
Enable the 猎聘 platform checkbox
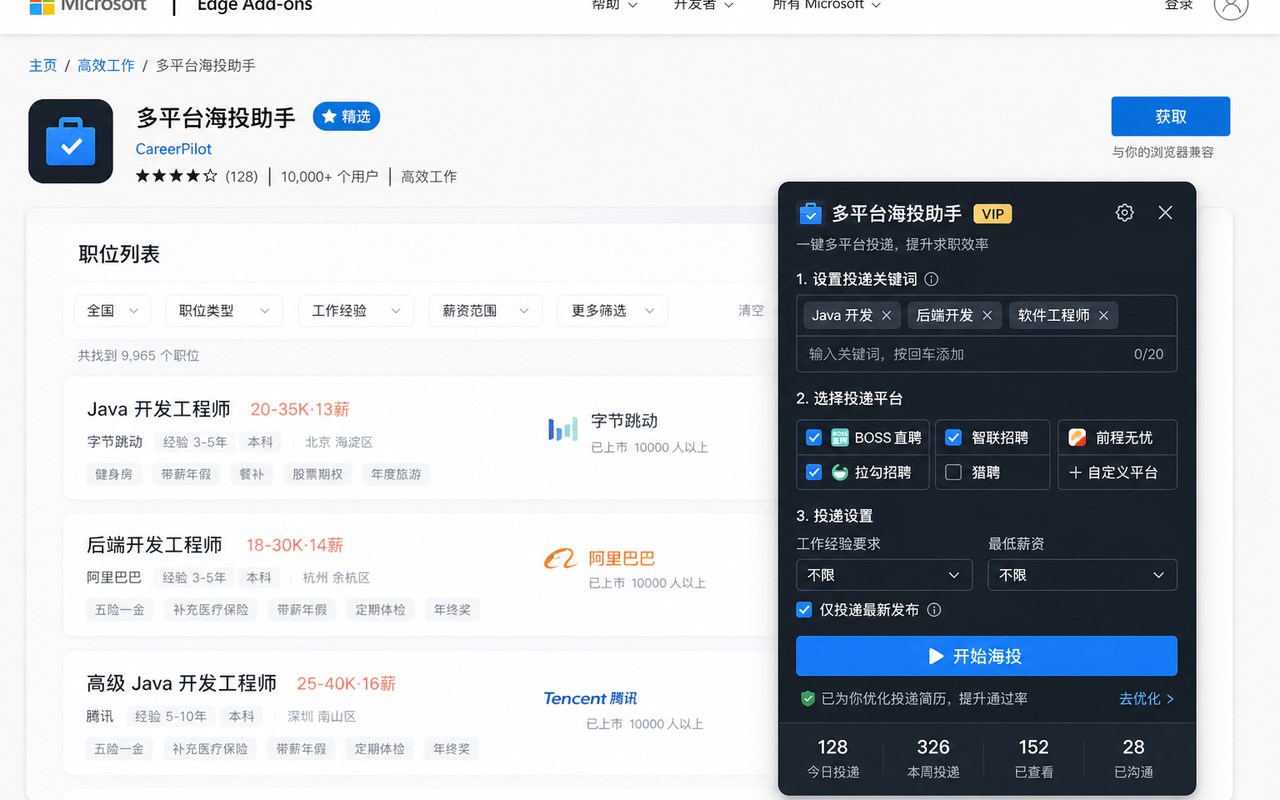pyautogui.click(x=953, y=472)
